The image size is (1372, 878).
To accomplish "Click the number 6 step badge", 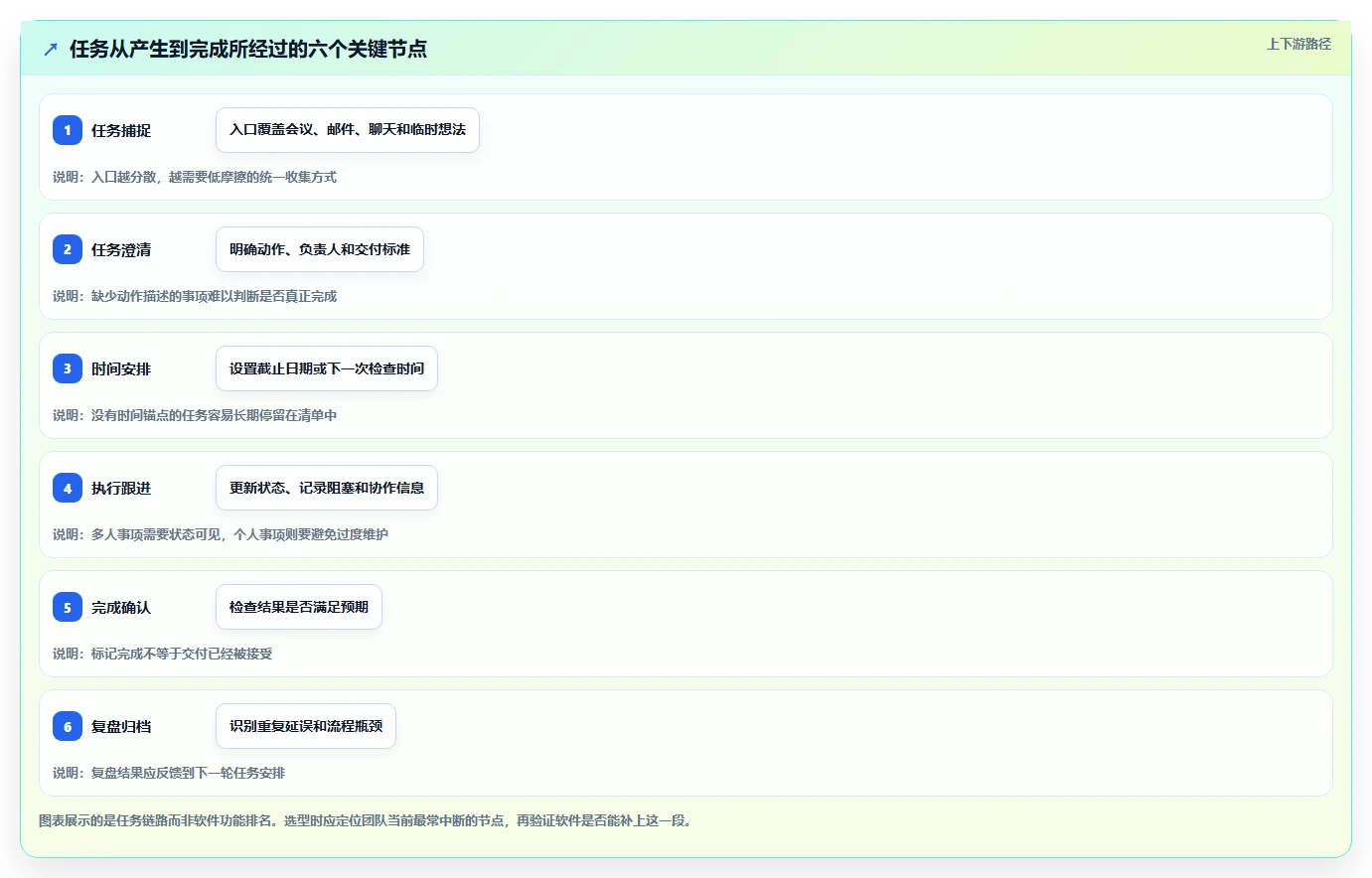I will click(68, 726).
